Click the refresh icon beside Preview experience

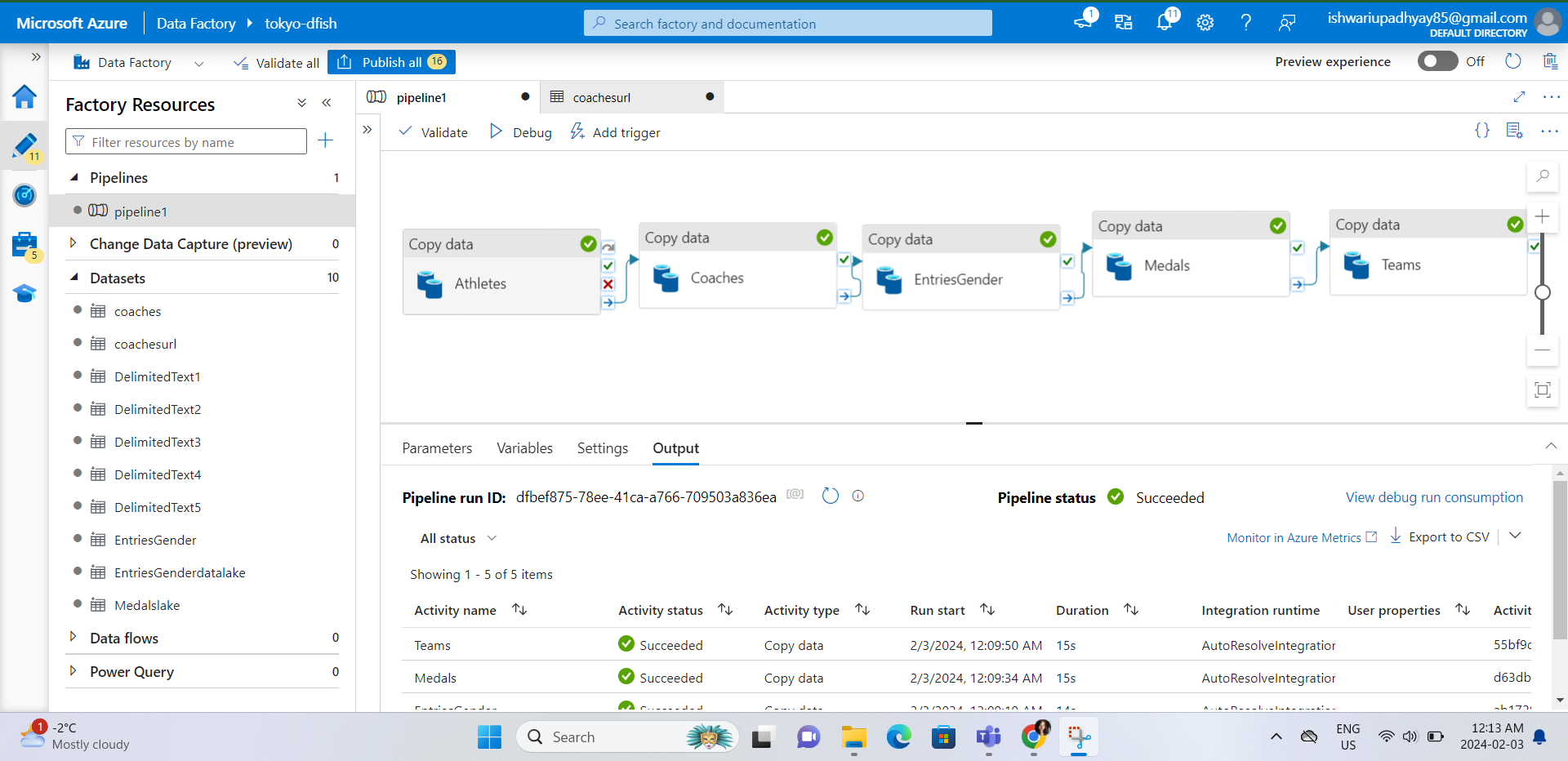click(x=1513, y=61)
